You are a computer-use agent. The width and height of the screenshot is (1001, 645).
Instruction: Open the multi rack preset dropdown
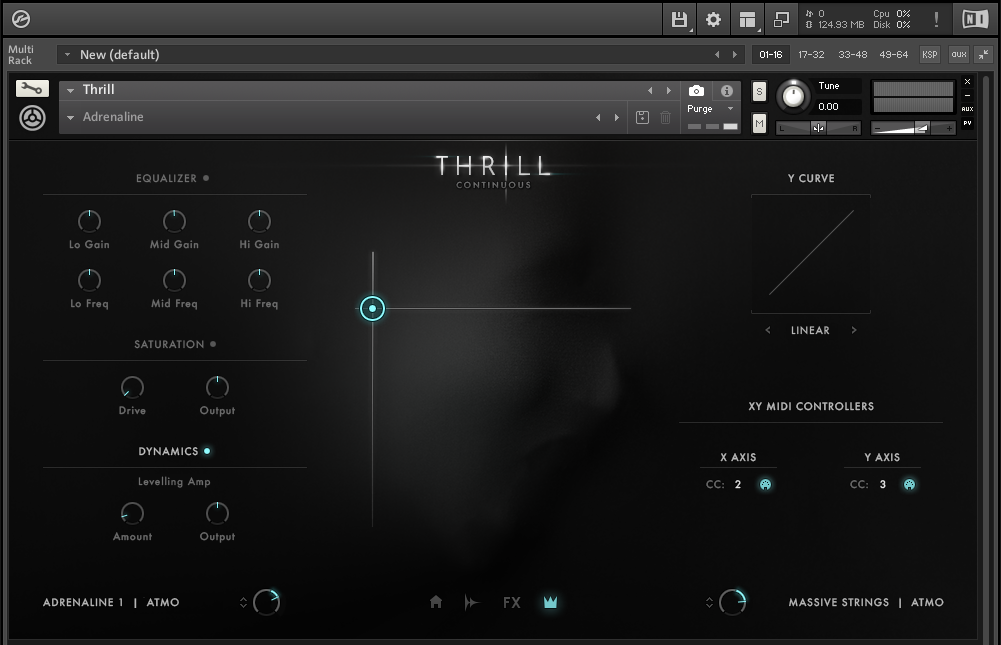tap(67, 55)
